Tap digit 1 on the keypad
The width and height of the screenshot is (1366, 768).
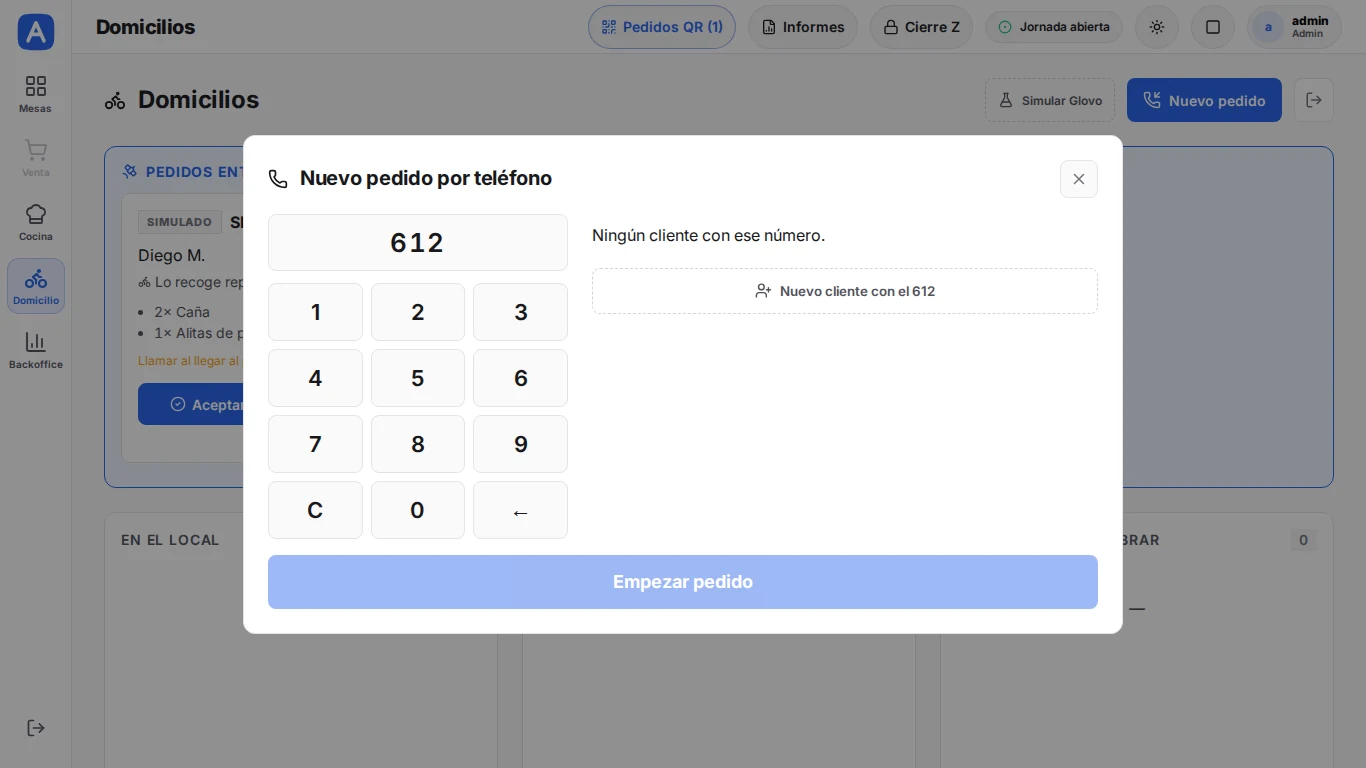click(x=315, y=312)
